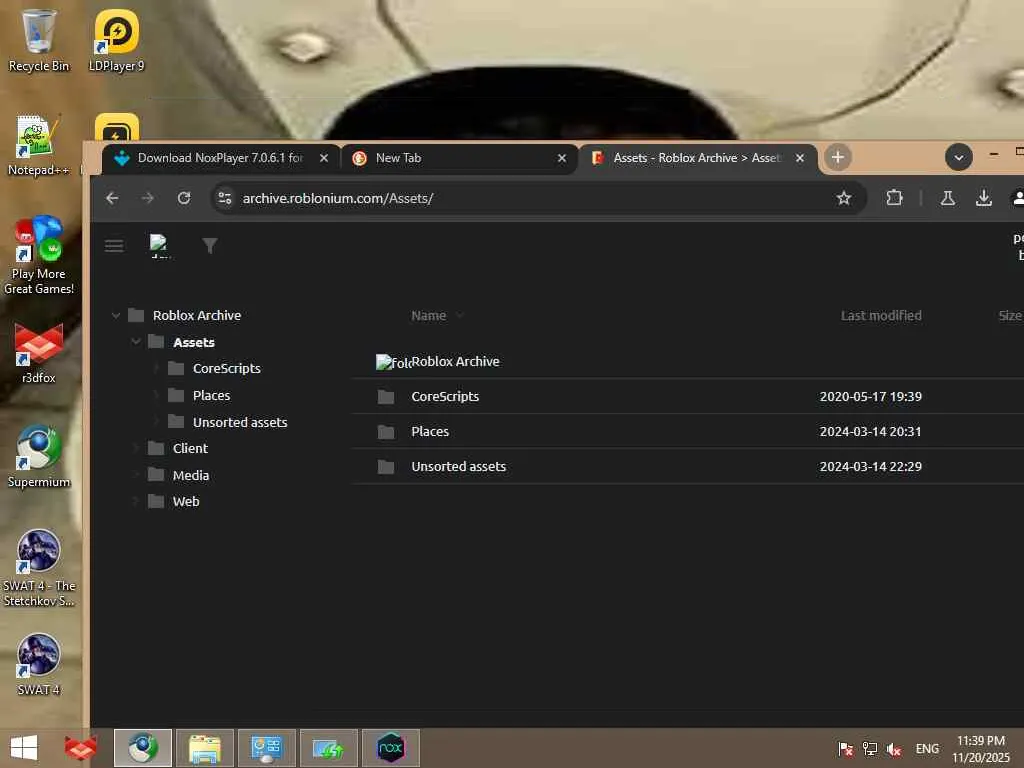Open Client folder in sidebar tree
Image resolution: width=1024 pixels, height=768 pixels.
point(190,449)
